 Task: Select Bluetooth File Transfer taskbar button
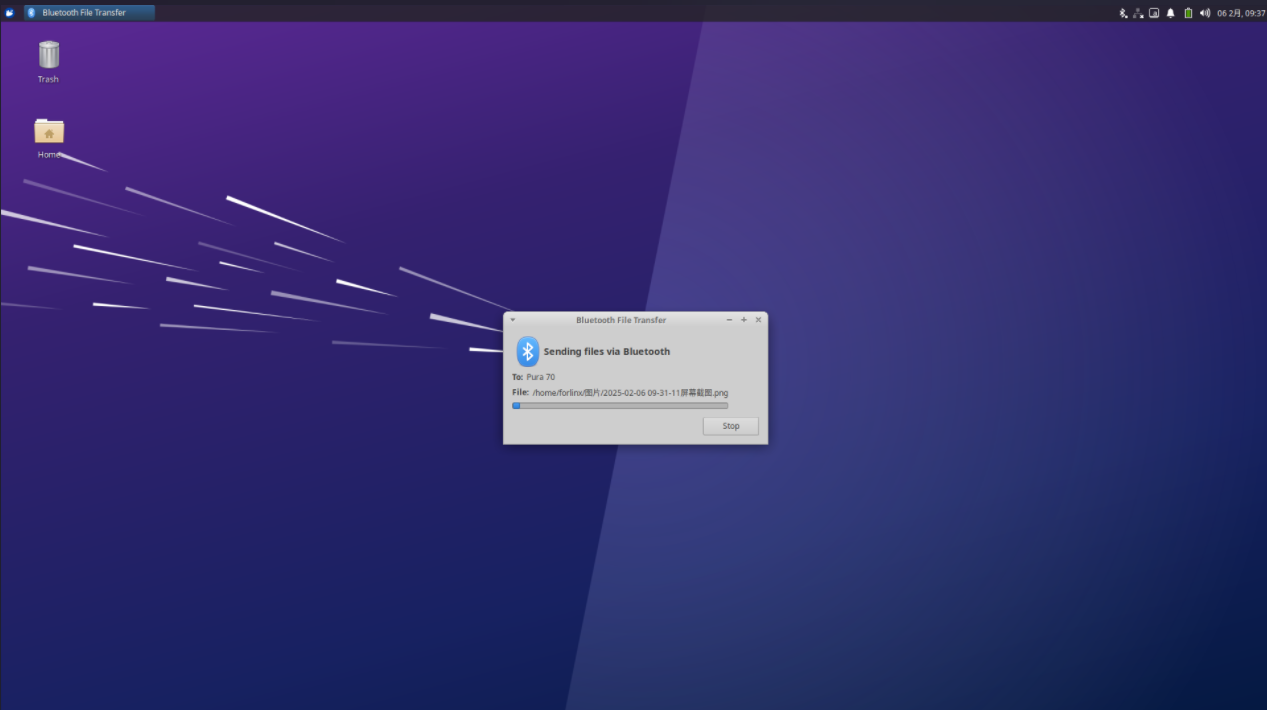89,12
